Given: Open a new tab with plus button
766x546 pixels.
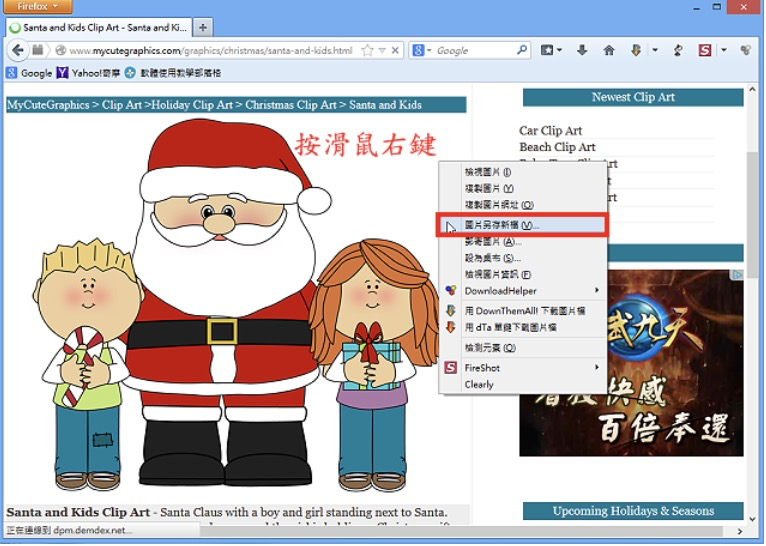Looking at the screenshot, I should coord(203,27).
